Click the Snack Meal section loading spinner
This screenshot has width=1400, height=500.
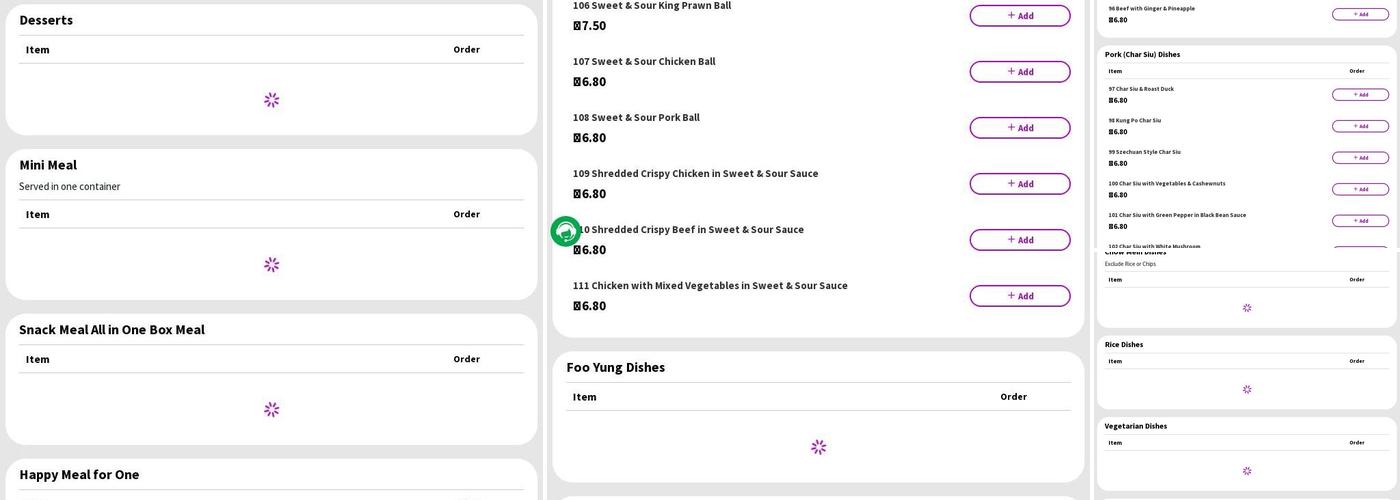click(x=271, y=410)
